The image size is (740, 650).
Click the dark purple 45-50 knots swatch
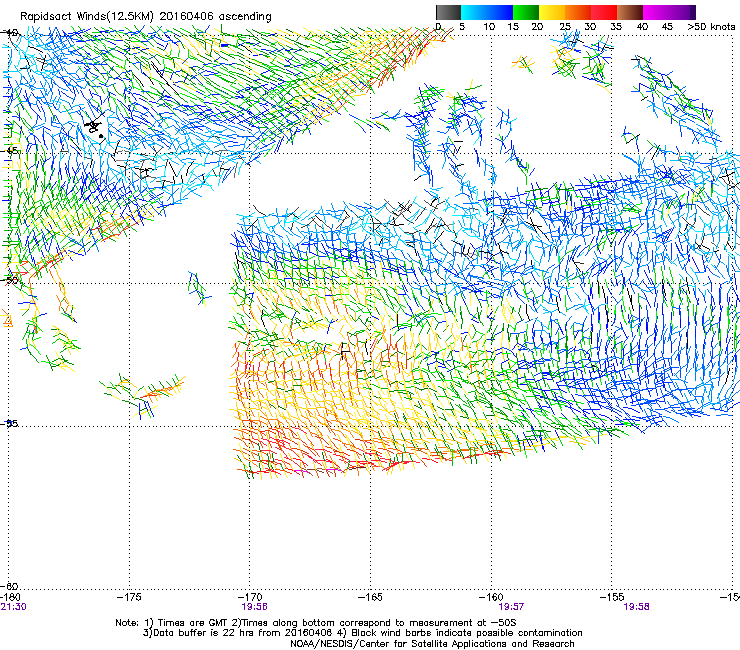point(682,12)
